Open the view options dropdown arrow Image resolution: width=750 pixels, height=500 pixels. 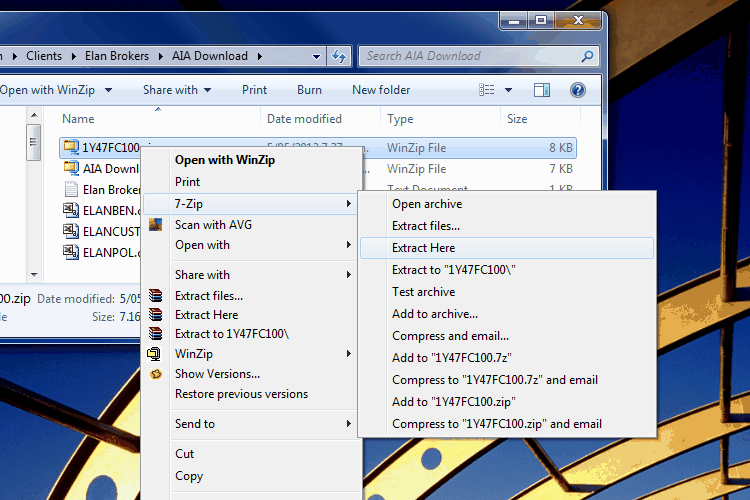(x=508, y=90)
